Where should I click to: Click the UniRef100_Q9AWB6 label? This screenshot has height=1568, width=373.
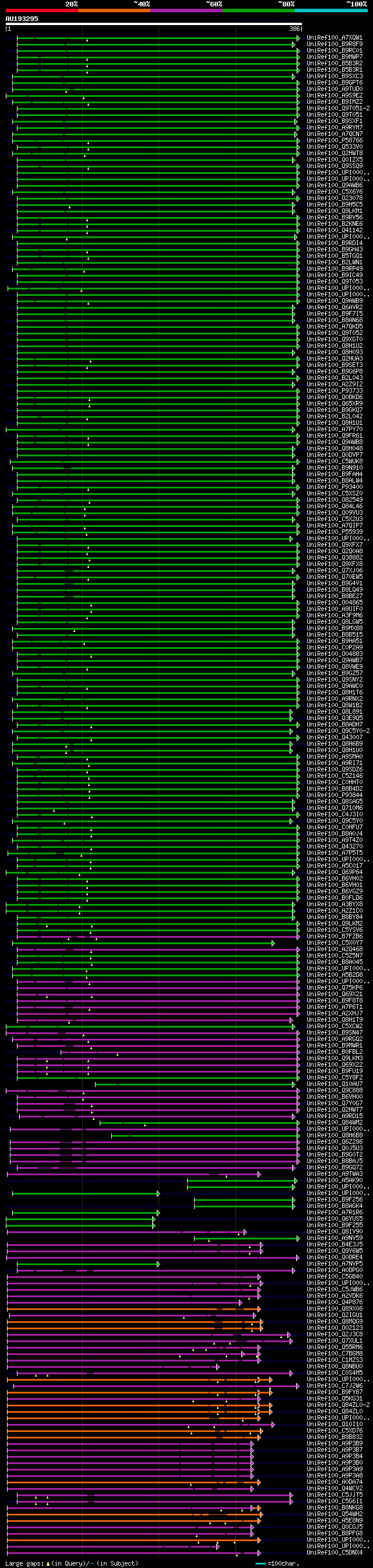[335, 185]
